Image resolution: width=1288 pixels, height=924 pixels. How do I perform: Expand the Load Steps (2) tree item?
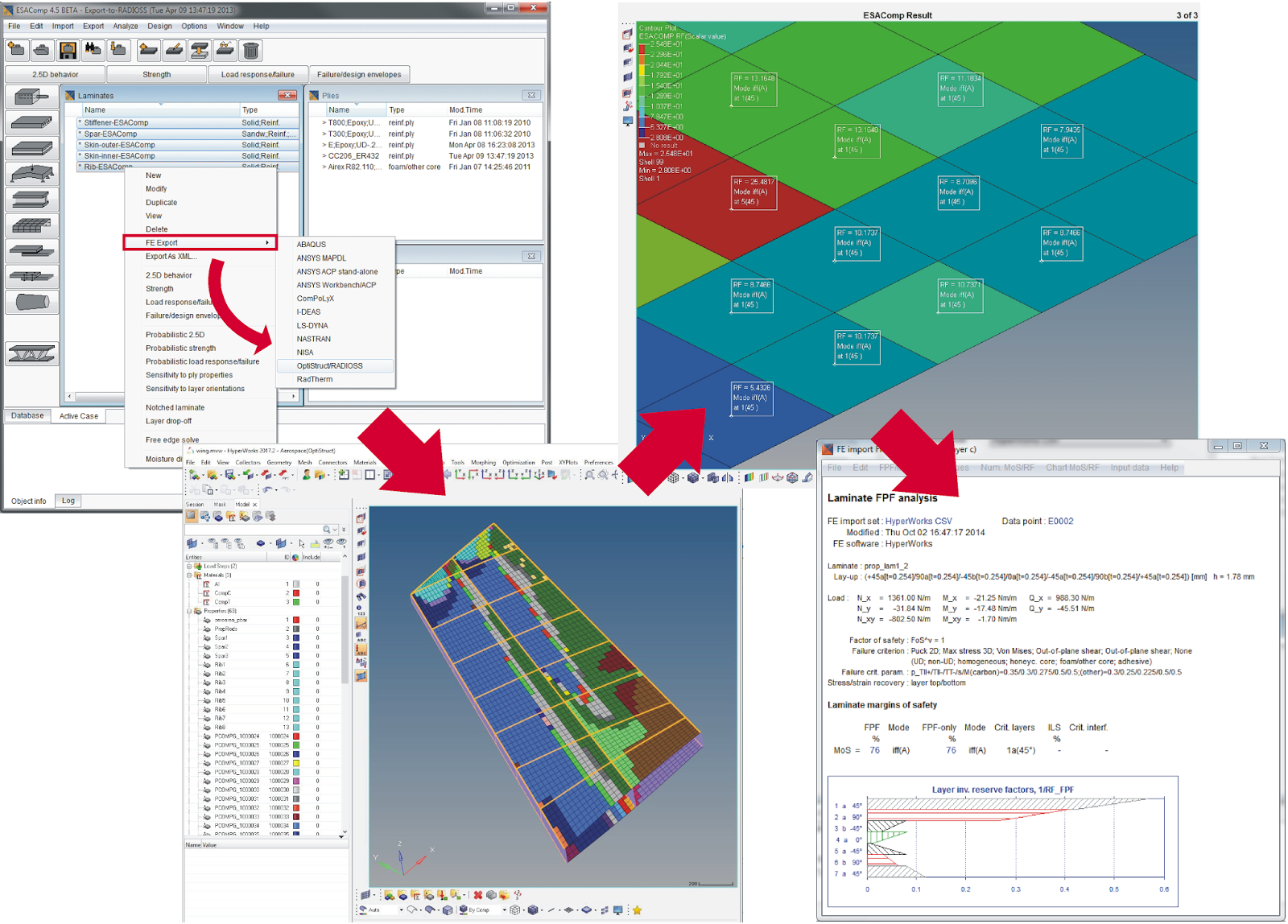click(189, 567)
